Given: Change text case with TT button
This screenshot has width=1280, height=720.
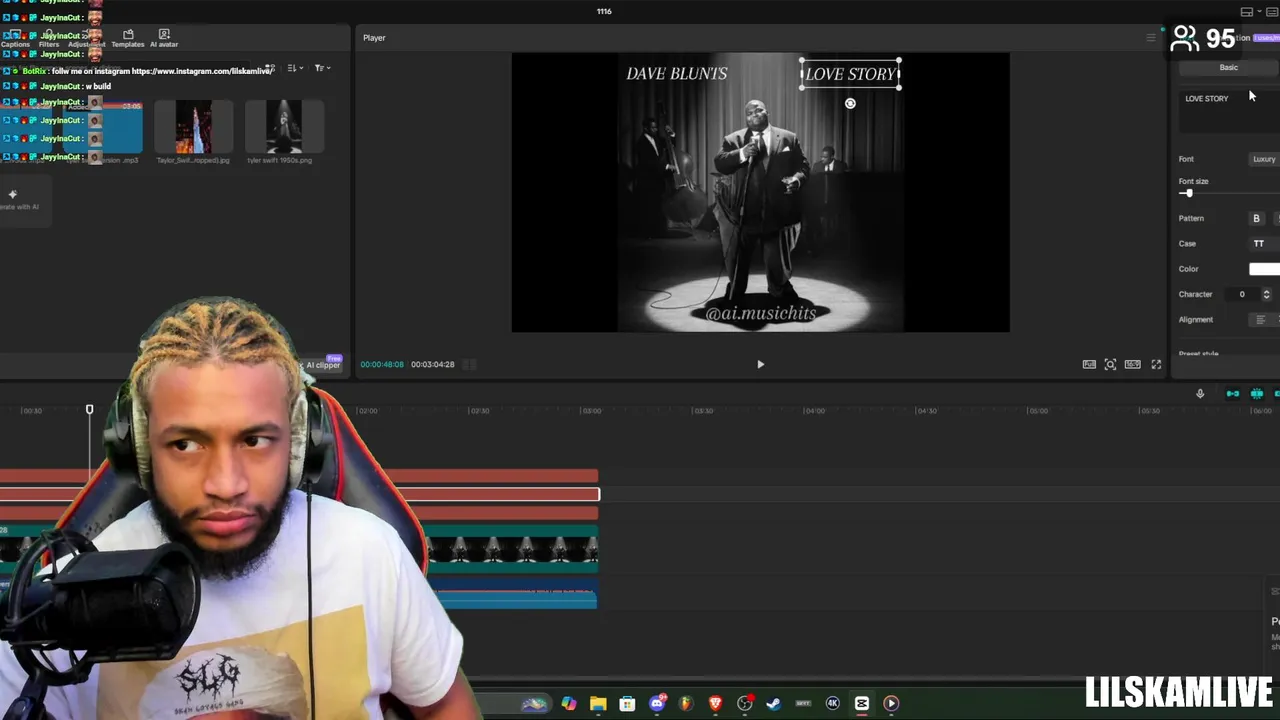Looking at the screenshot, I should click(1258, 243).
